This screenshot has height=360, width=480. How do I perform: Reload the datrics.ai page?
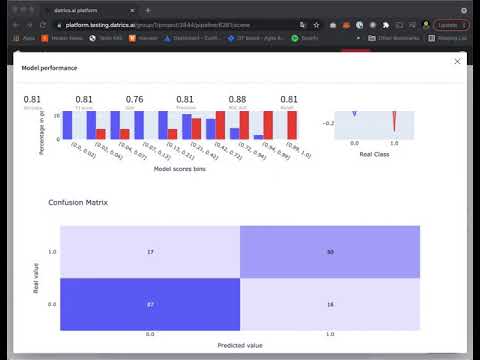click(x=43, y=25)
